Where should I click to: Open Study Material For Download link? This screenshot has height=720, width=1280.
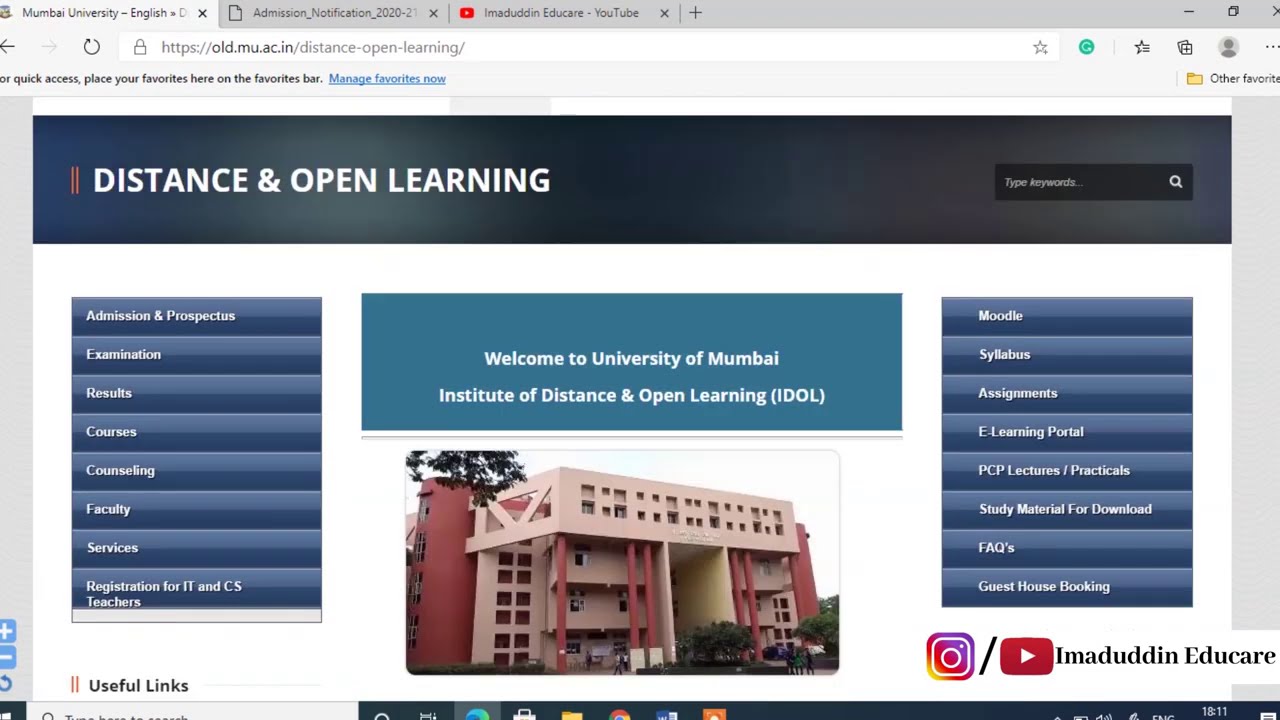[1067, 509]
